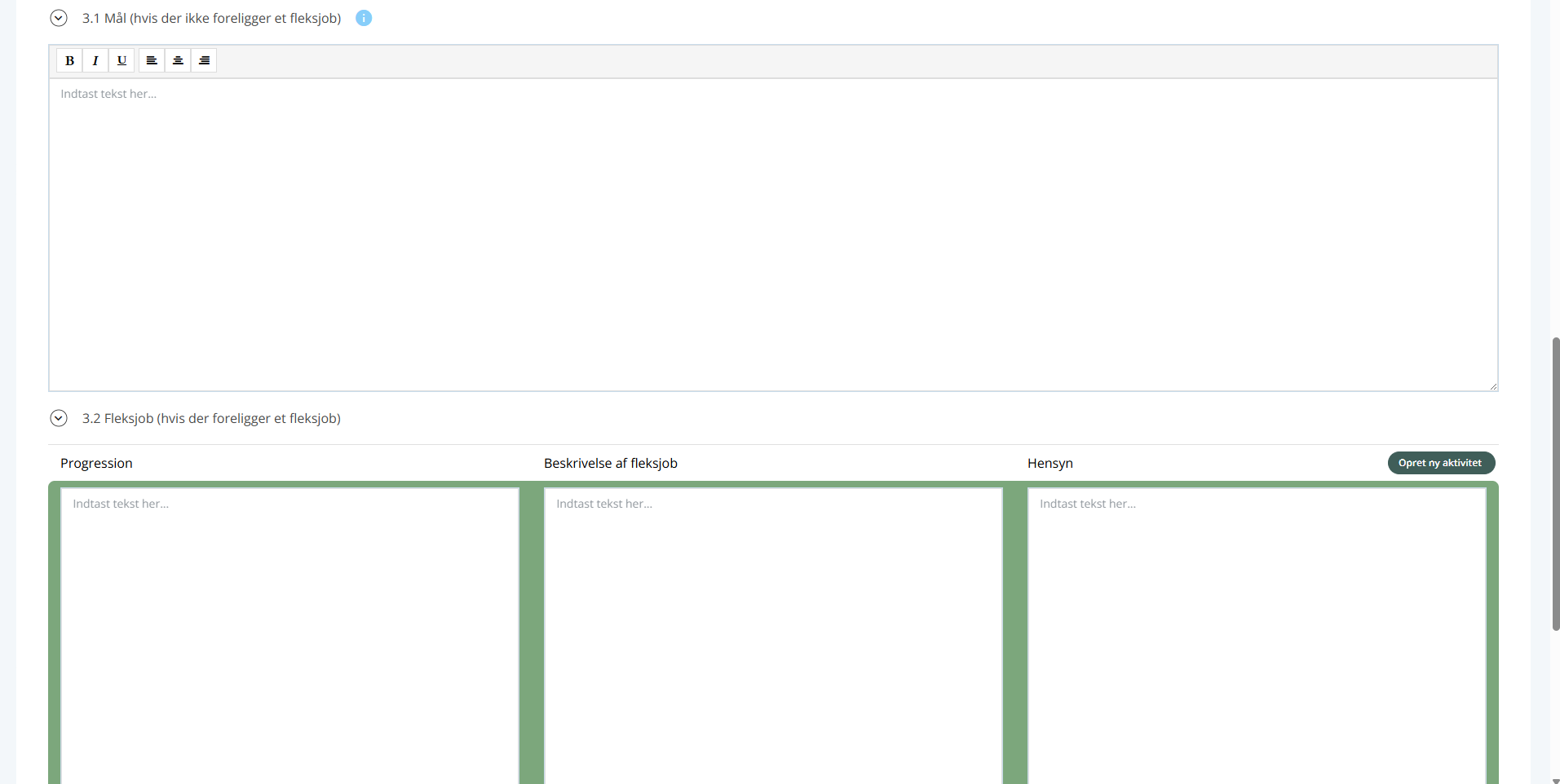This screenshot has width=1560, height=784.
Task: Focus the Progression text field
Action: point(289,636)
